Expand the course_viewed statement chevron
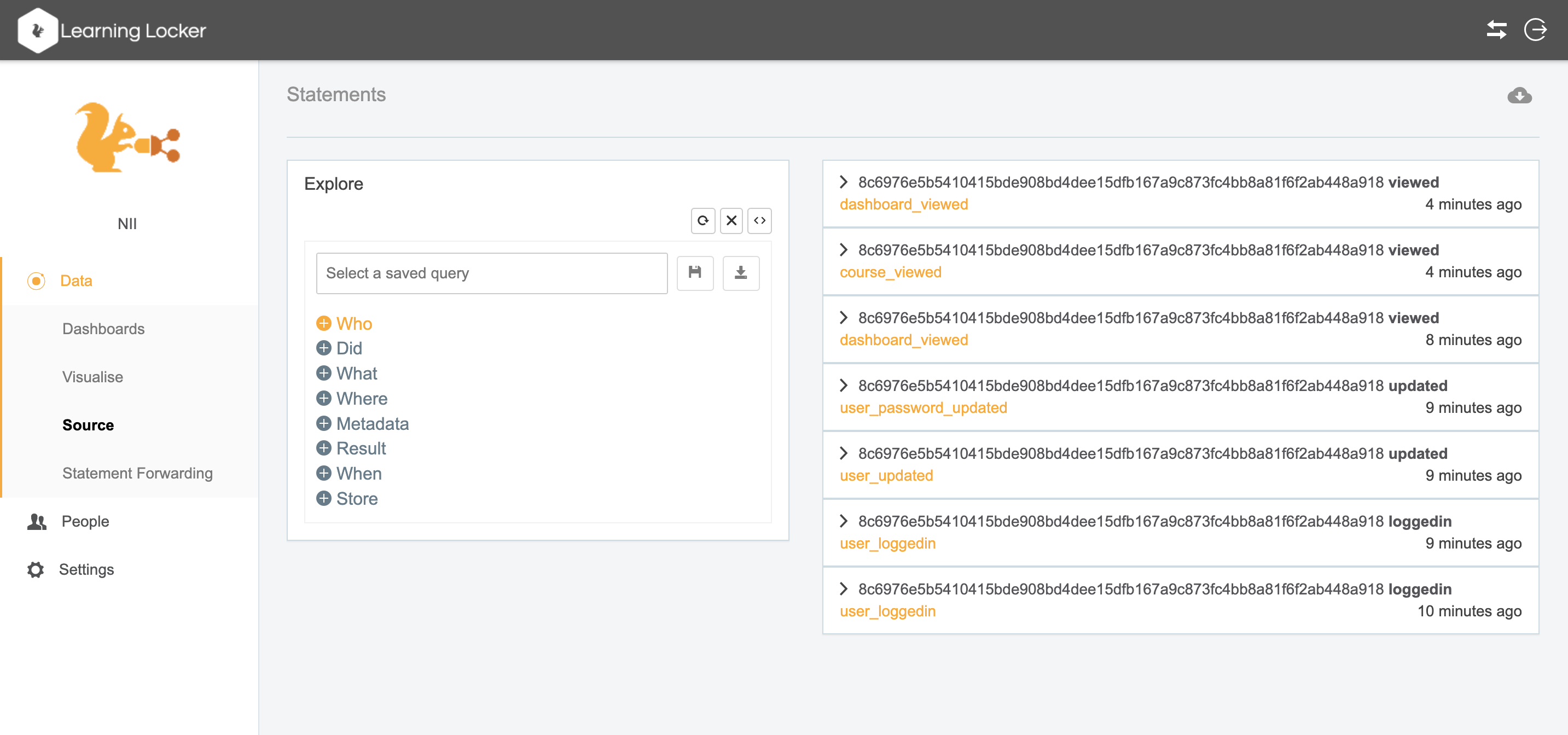1568x735 pixels. click(843, 249)
